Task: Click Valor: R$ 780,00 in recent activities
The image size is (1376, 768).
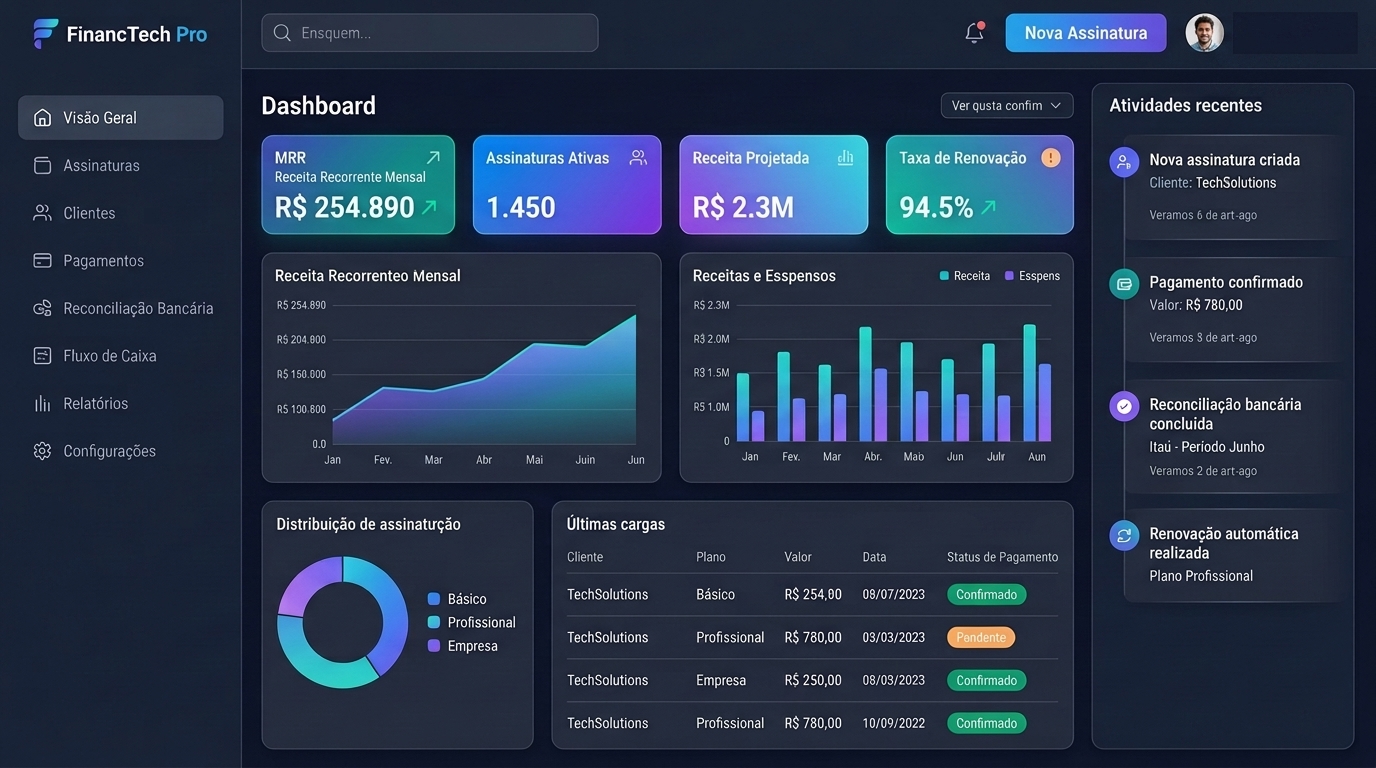Action: [1196, 305]
